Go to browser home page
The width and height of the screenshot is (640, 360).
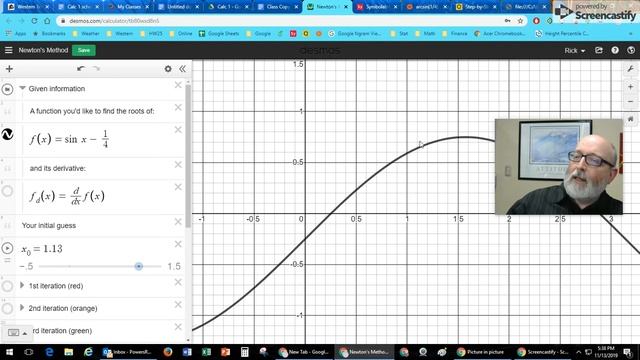(x=47, y=20)
